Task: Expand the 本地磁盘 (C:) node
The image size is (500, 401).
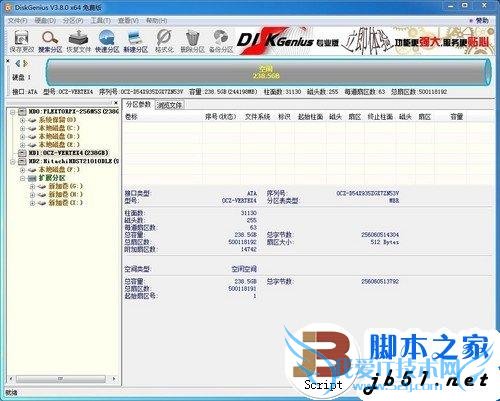Action: pos(22,128)
